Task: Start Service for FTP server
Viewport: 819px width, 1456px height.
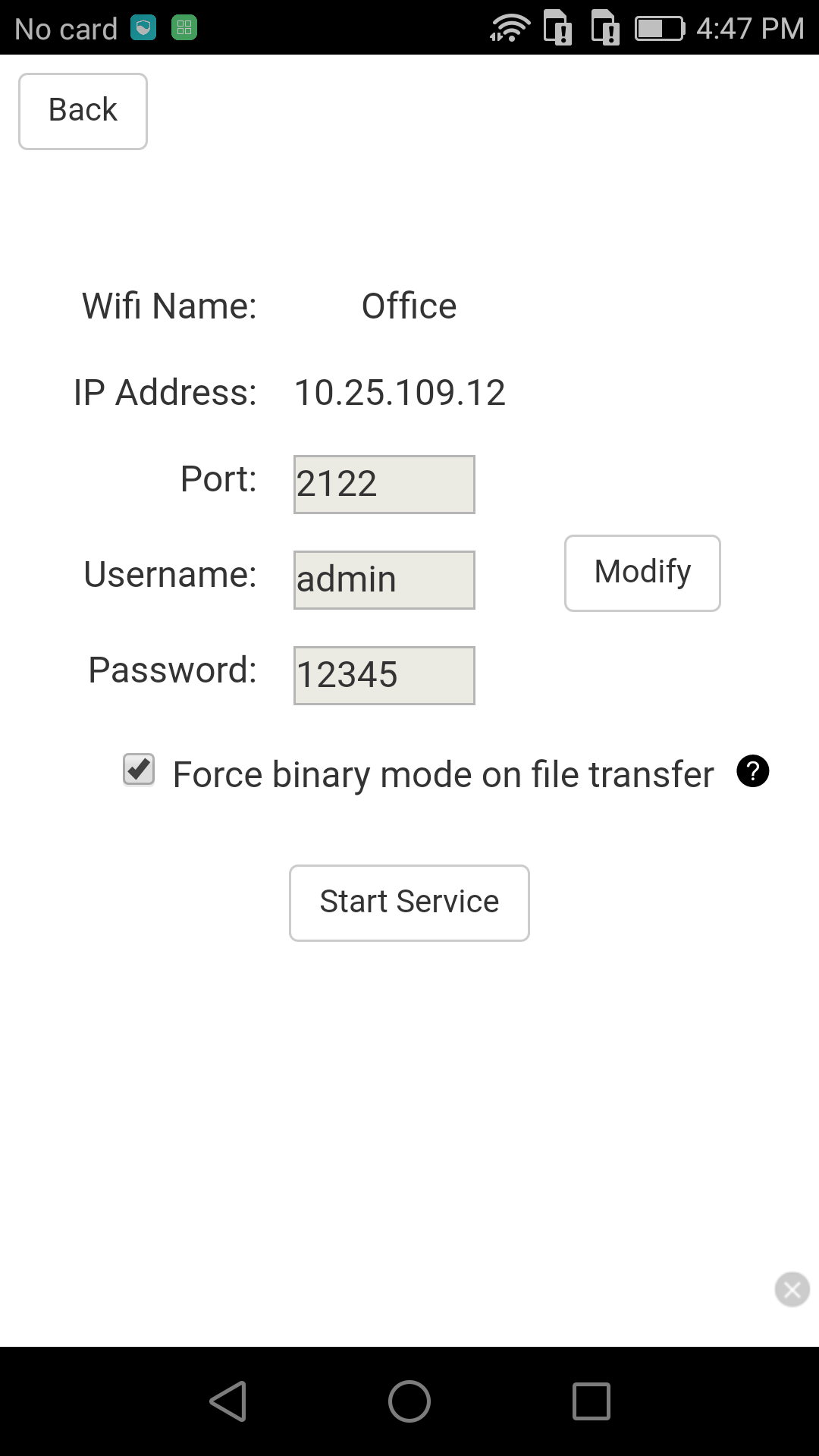Action: tap(409, 903)
